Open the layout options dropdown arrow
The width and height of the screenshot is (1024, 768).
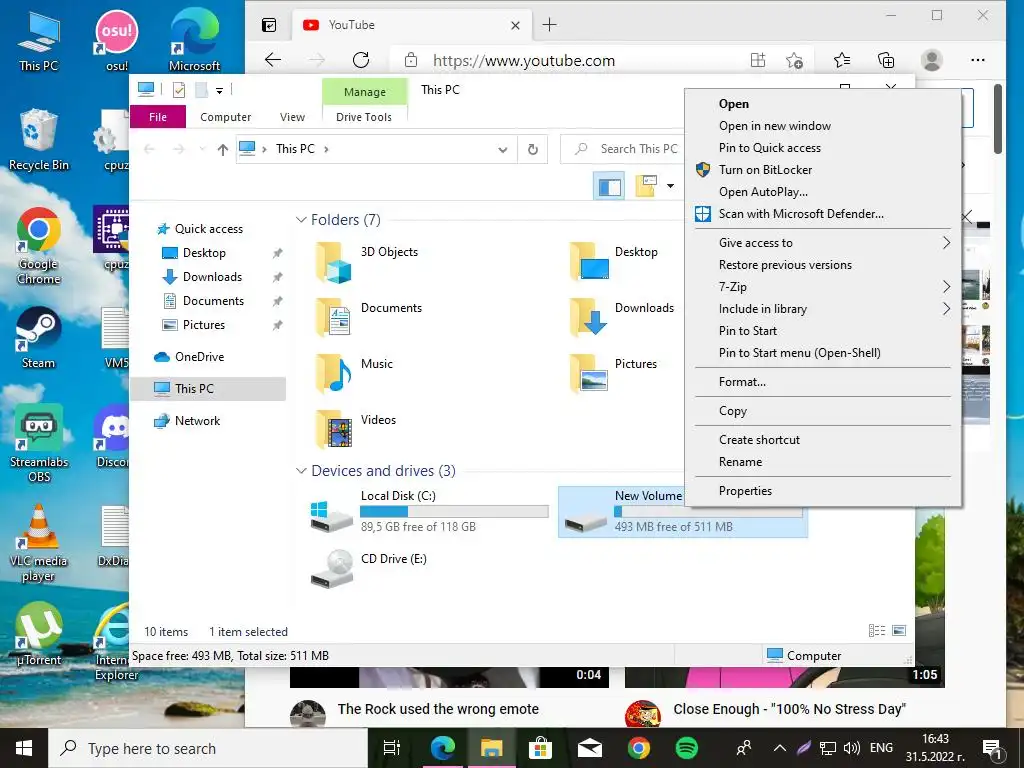pos(671,187)
